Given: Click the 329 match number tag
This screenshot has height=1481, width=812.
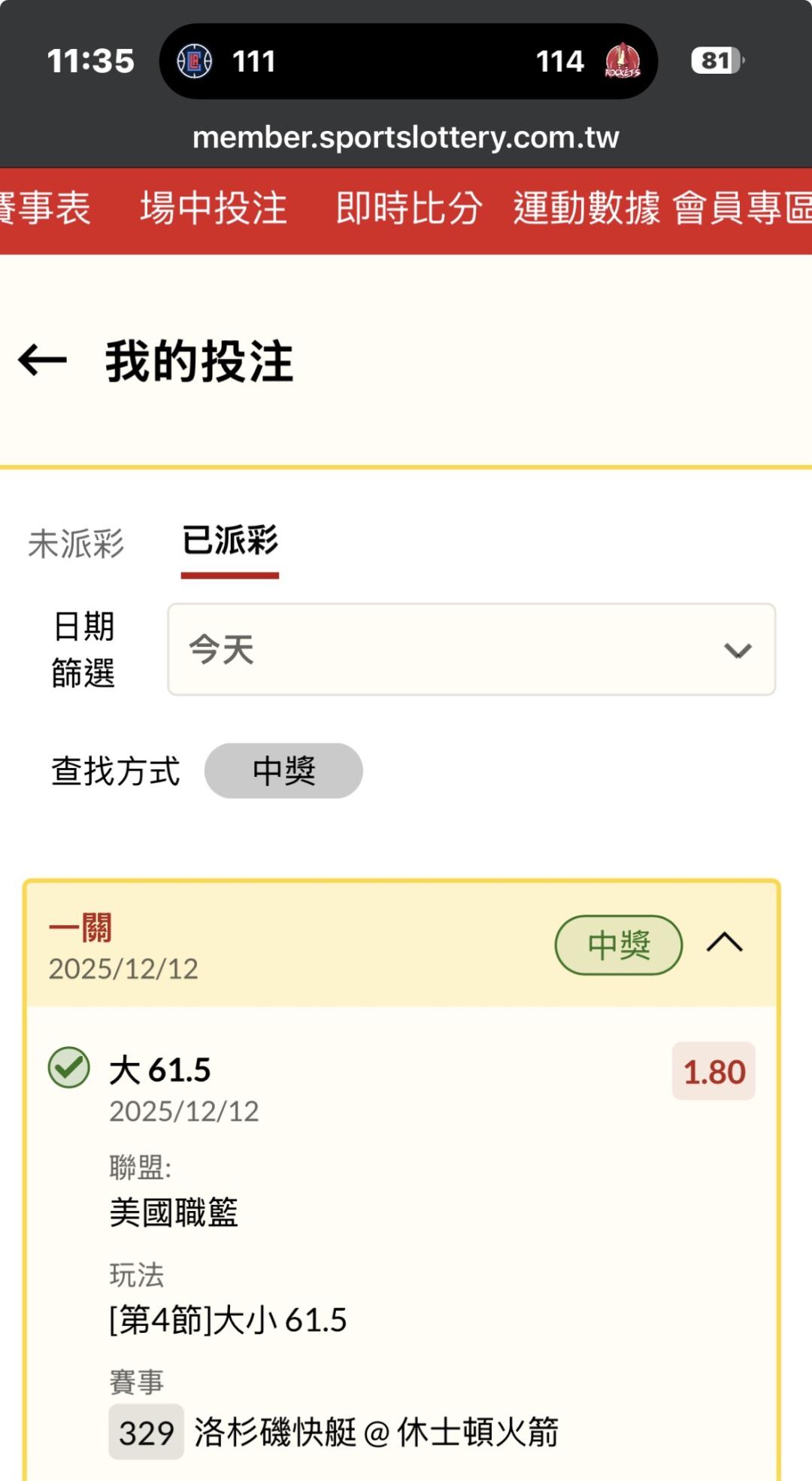Looking at the screenshot, I should tap(147, 1432).
